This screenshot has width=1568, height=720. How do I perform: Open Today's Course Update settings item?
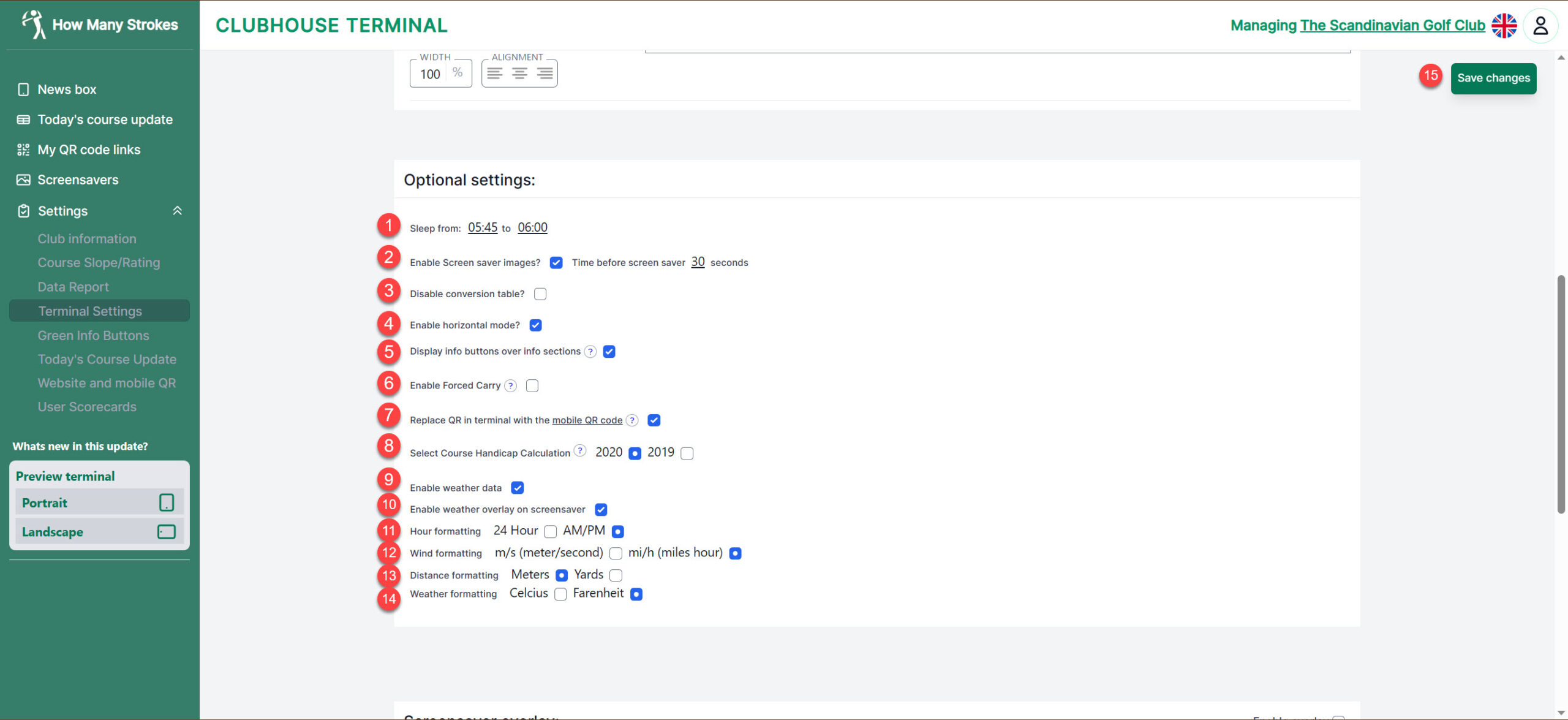click(107, 360)
